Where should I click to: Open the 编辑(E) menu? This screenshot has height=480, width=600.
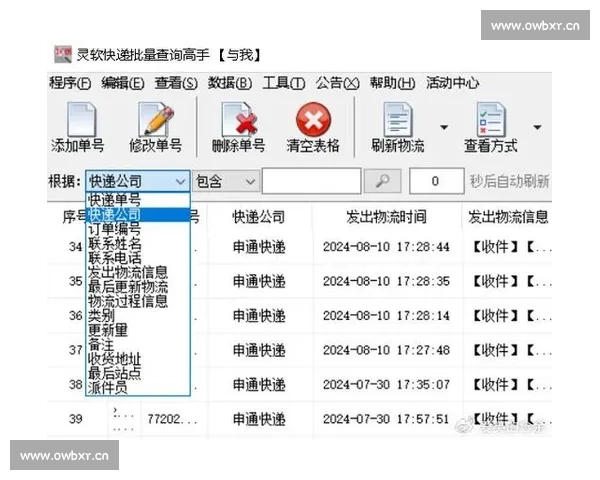pos(123,83)
